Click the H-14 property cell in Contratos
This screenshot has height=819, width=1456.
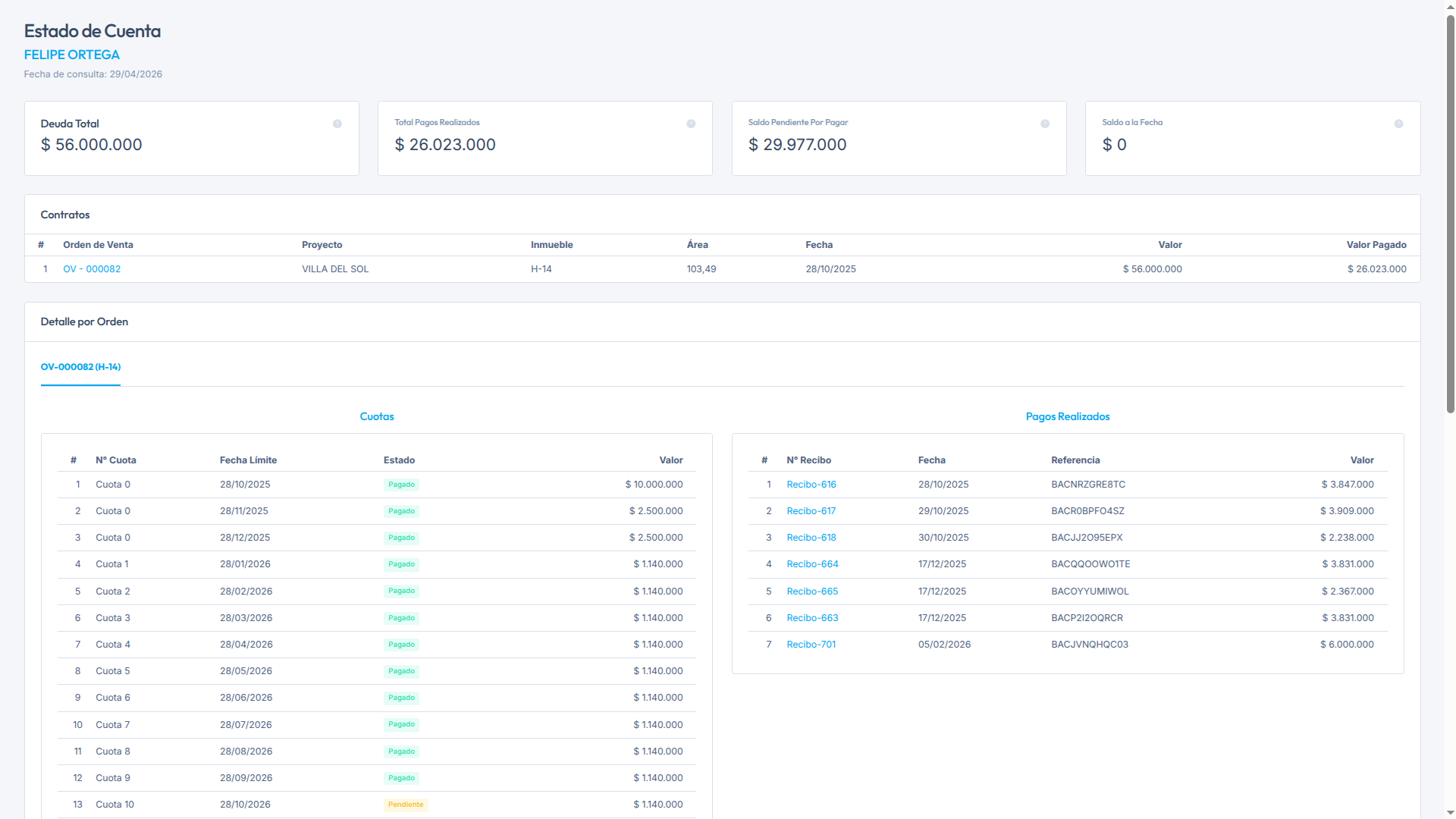541,269
